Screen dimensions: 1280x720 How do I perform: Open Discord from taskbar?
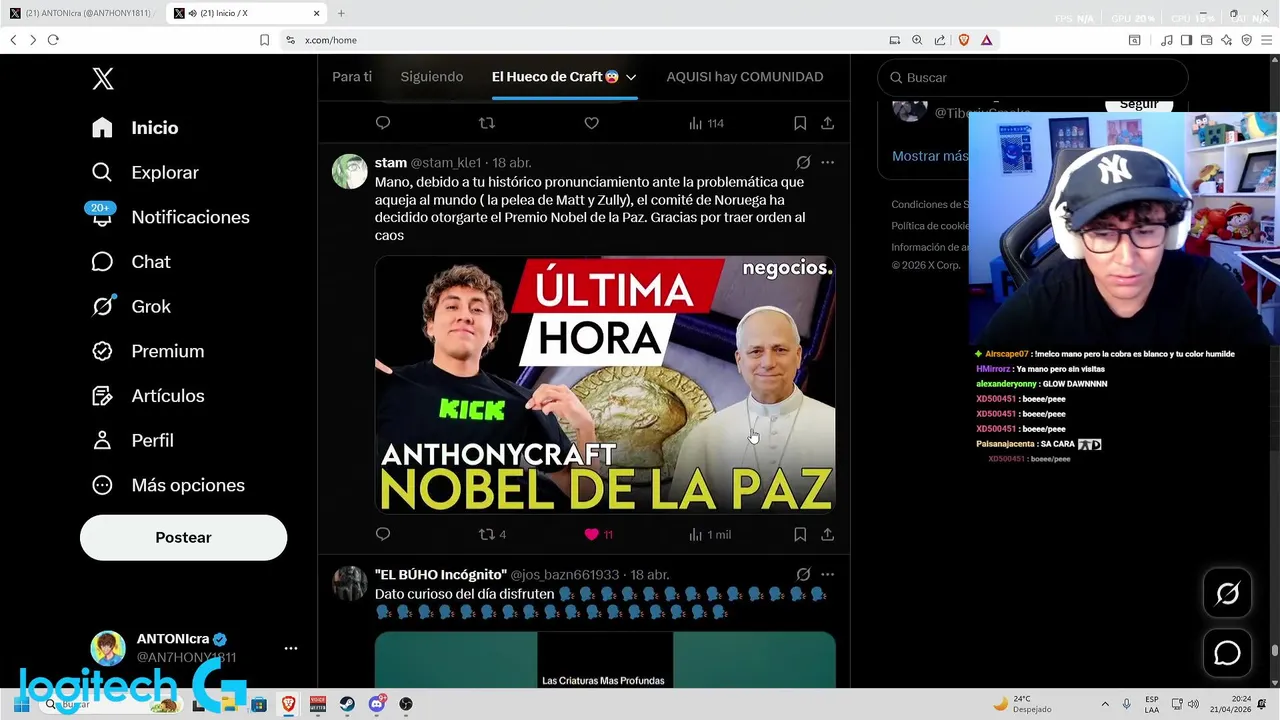(x=376, y=704)
